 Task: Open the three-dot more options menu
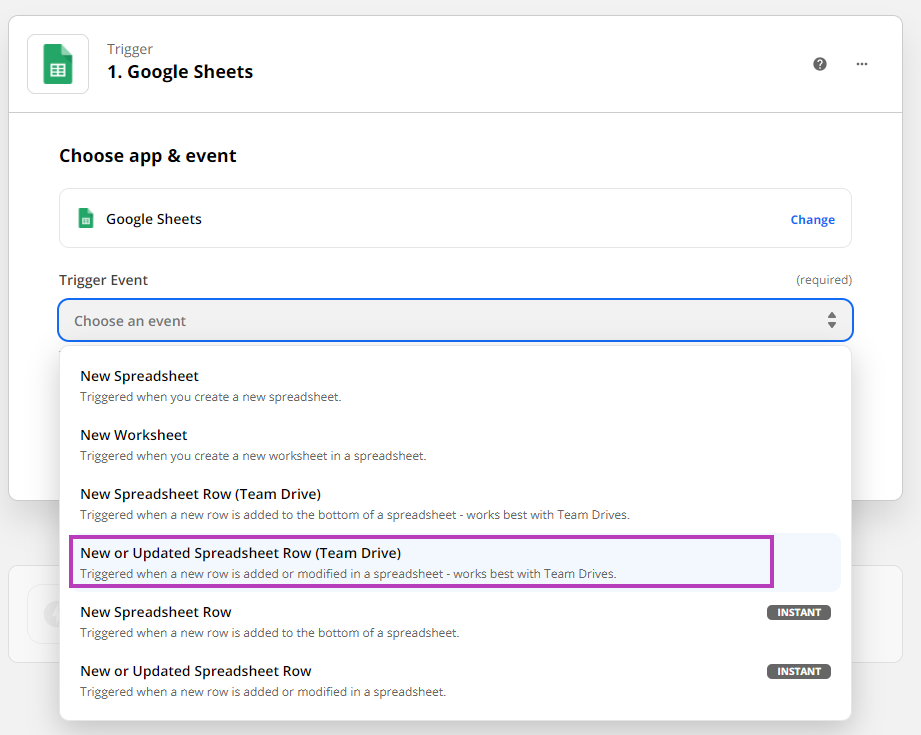(862, 64)
